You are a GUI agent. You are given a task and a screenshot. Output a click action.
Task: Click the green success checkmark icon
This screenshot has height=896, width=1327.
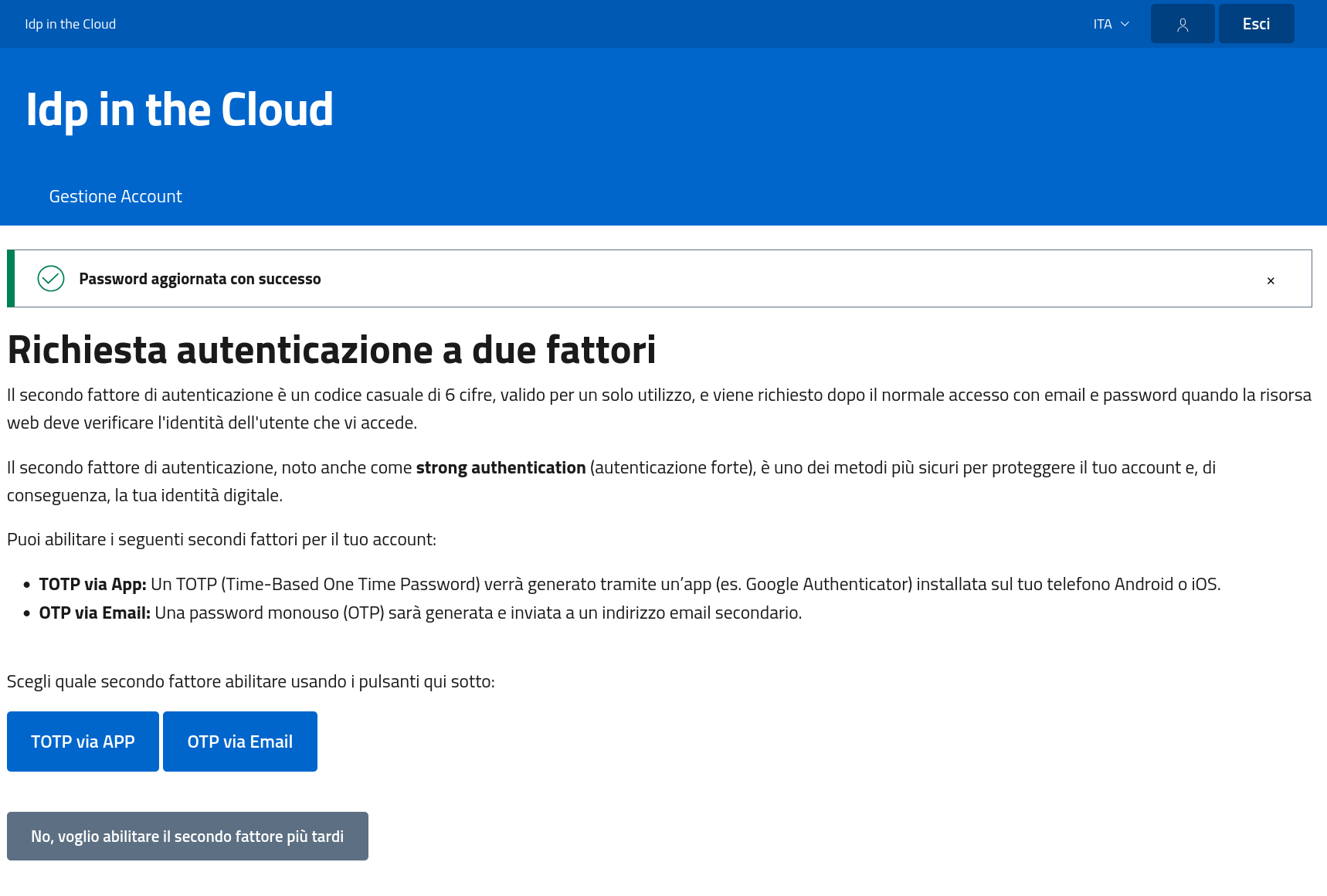coord(51,278)
